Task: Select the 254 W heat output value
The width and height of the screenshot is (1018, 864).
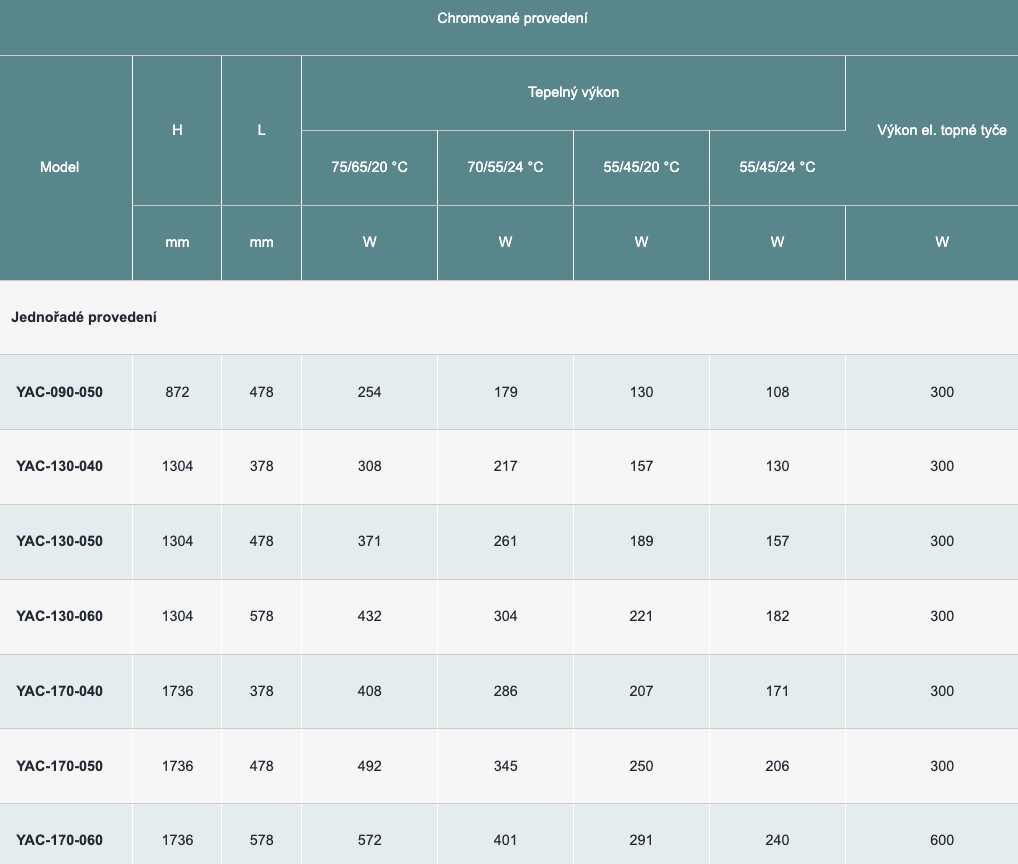Action: (x=369, y=392)
